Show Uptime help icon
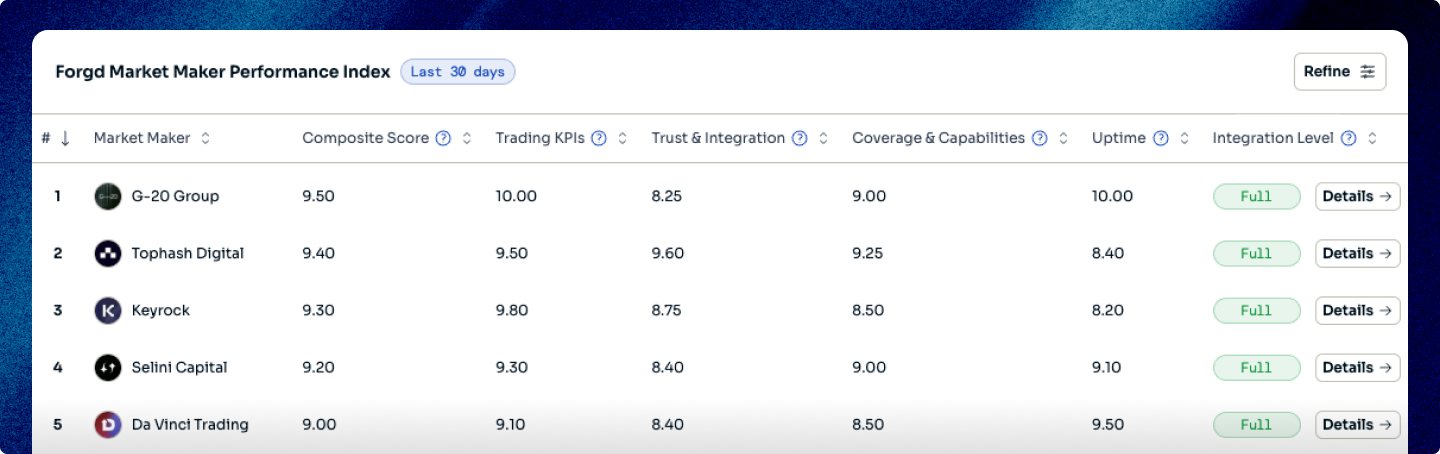 [x=1161, y=139]
